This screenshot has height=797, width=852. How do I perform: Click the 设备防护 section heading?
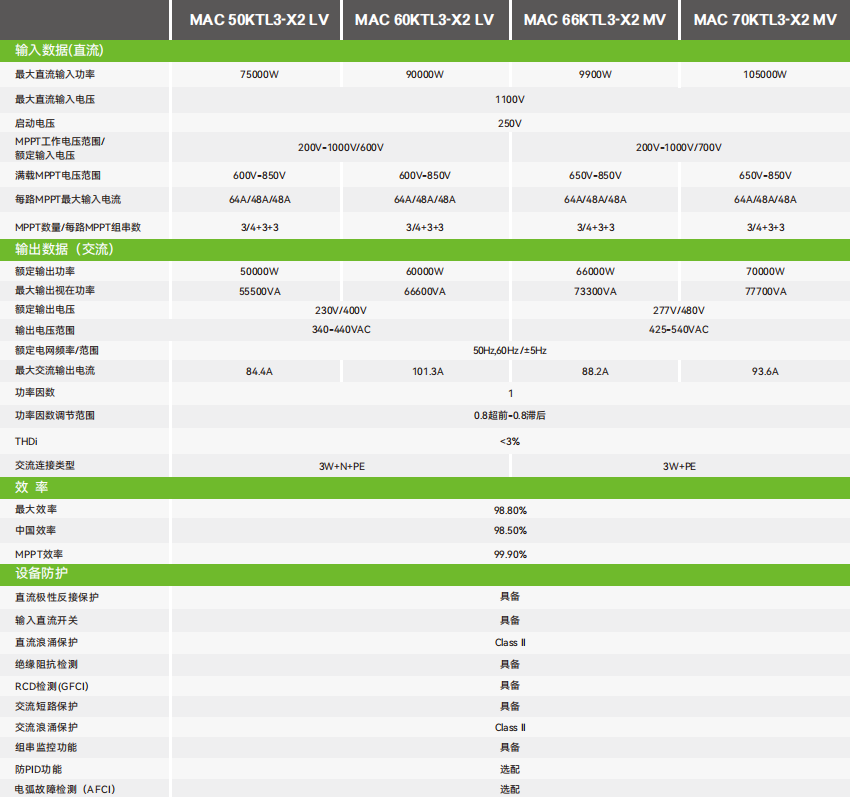tap(41, 573)
